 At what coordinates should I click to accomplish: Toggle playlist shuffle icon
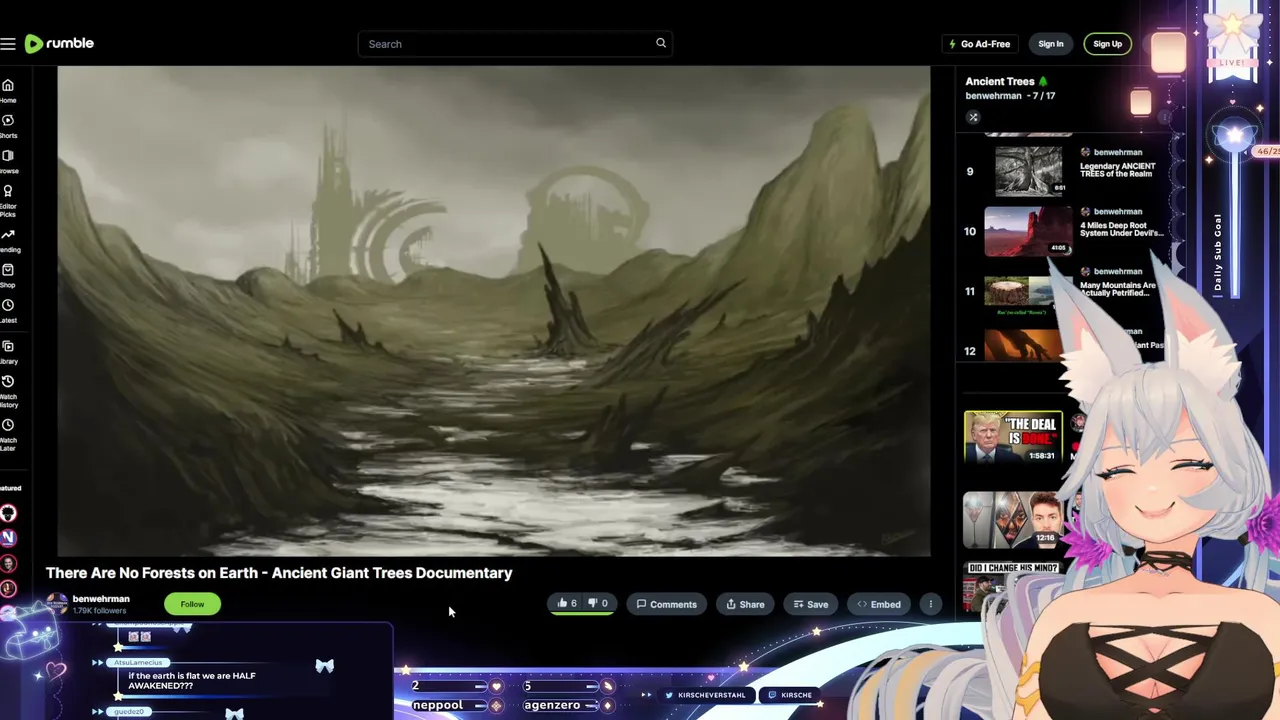point(973,117)
